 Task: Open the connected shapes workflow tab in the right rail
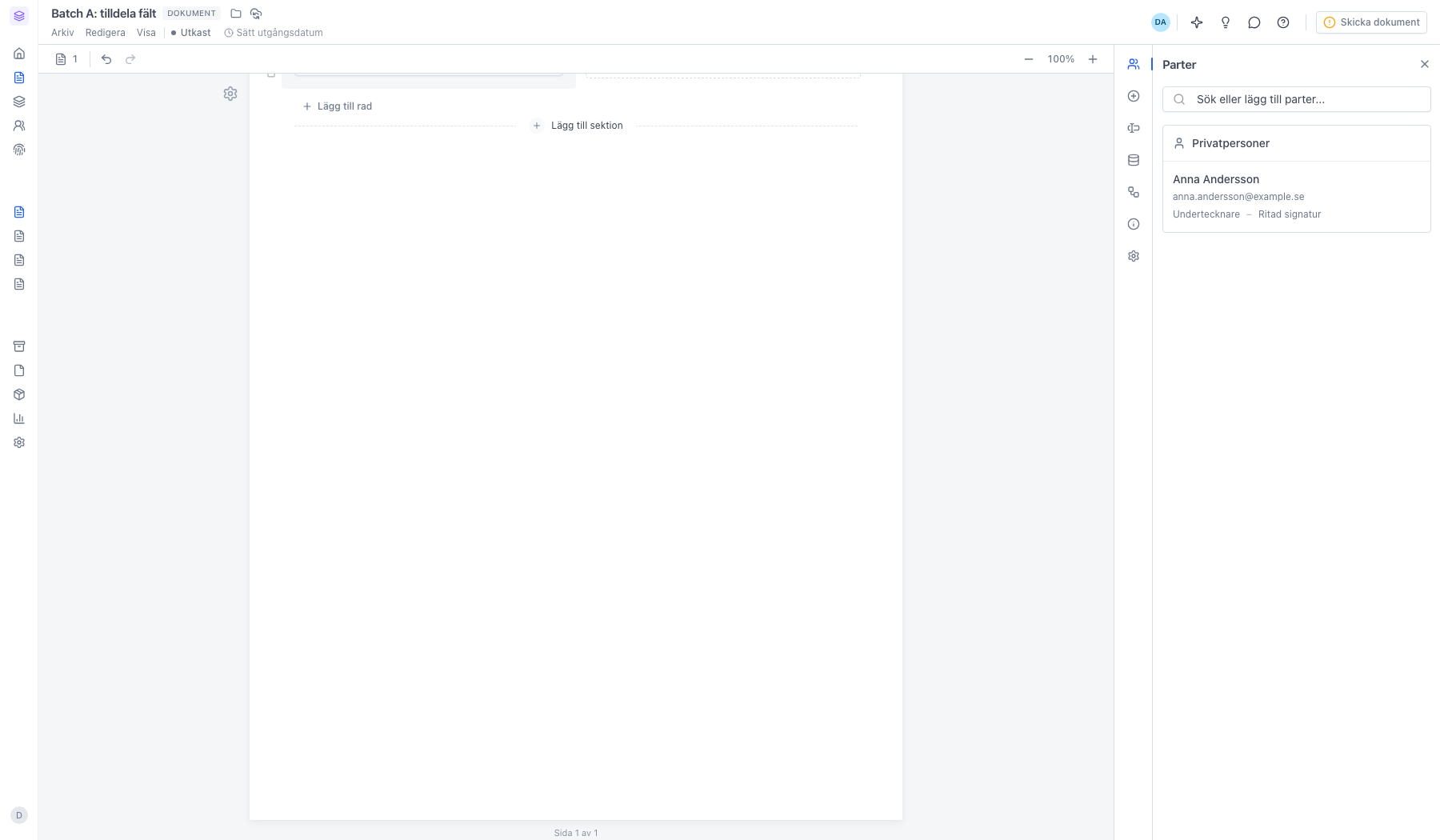1134,192
